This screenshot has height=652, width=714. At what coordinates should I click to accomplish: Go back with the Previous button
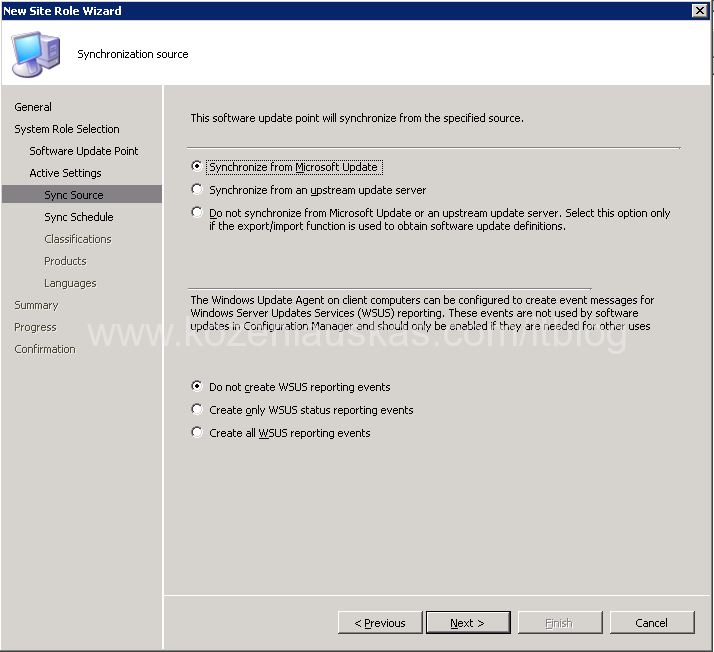[380, 622]
